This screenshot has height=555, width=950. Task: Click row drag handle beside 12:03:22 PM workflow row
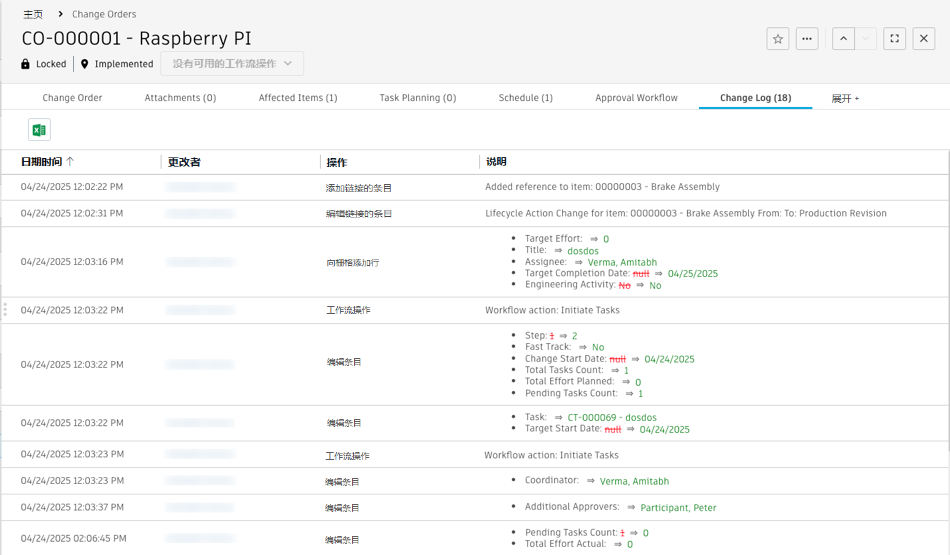tap(5, 310)
